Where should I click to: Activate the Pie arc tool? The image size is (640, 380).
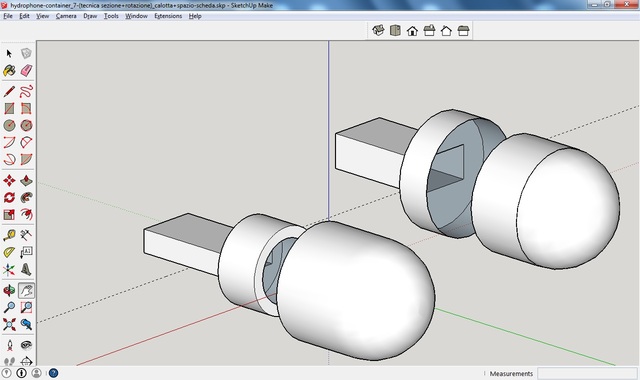[26, 159]
